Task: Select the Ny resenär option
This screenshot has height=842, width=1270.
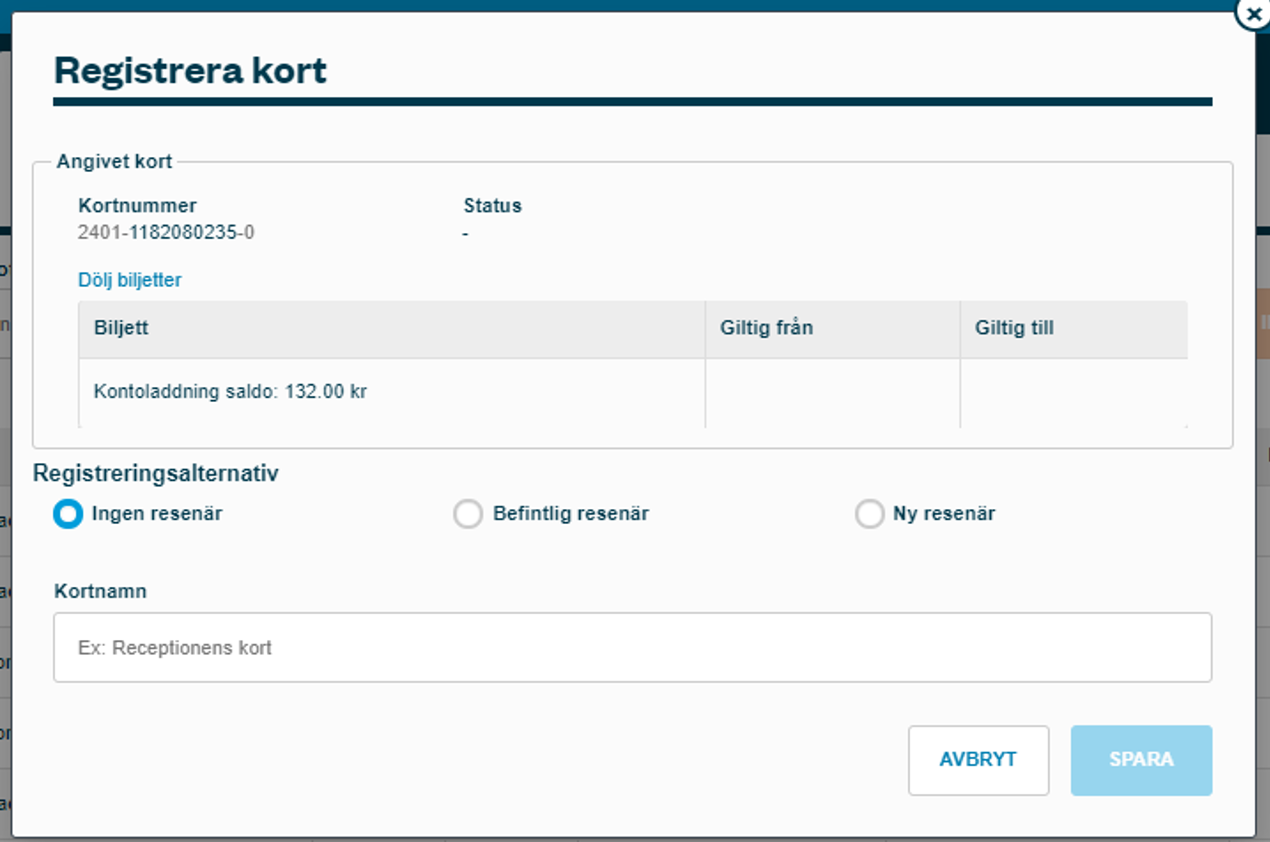Action: pos(870,513)
